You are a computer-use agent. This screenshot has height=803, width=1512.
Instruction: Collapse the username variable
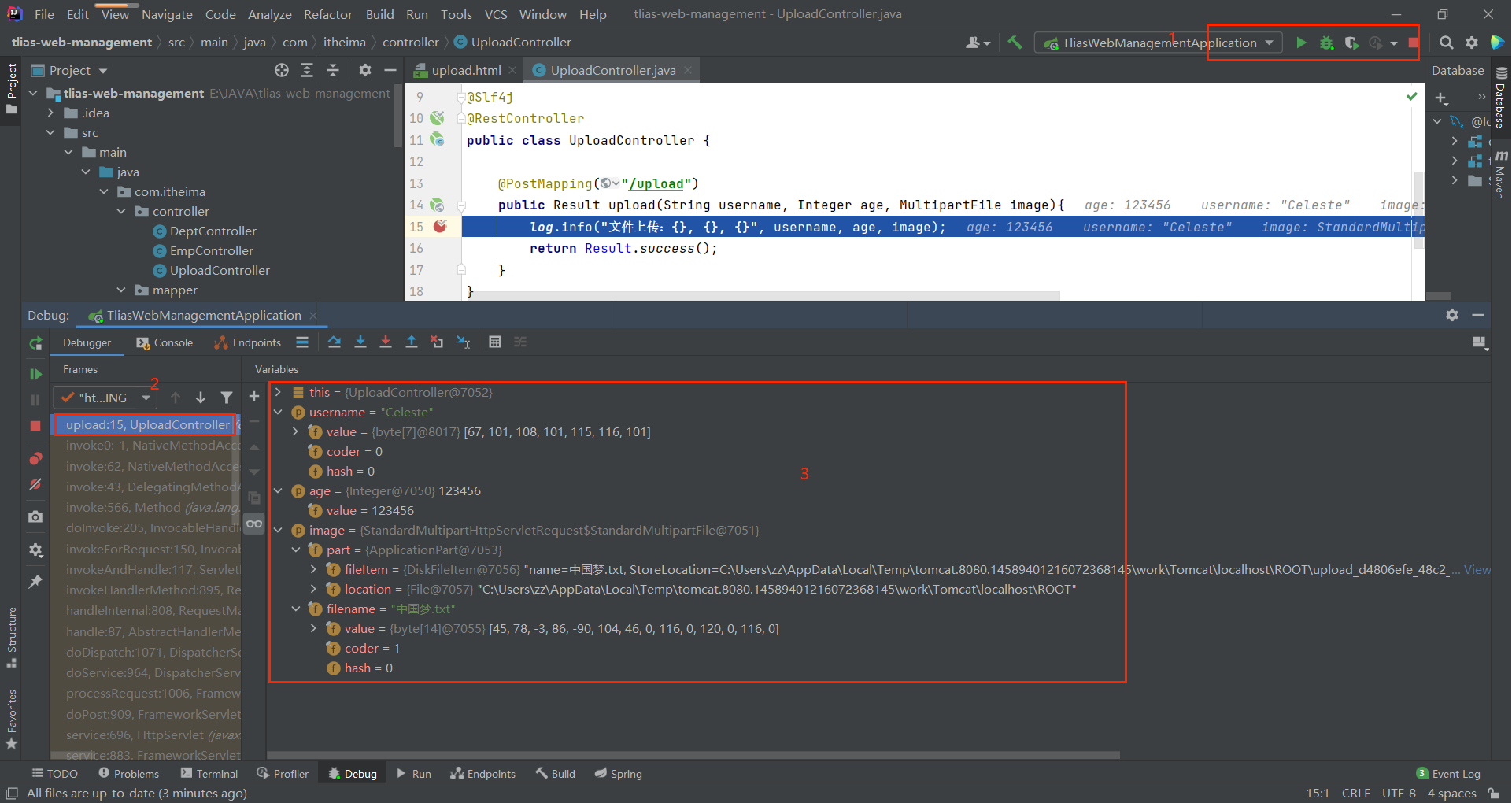[278, 412]
